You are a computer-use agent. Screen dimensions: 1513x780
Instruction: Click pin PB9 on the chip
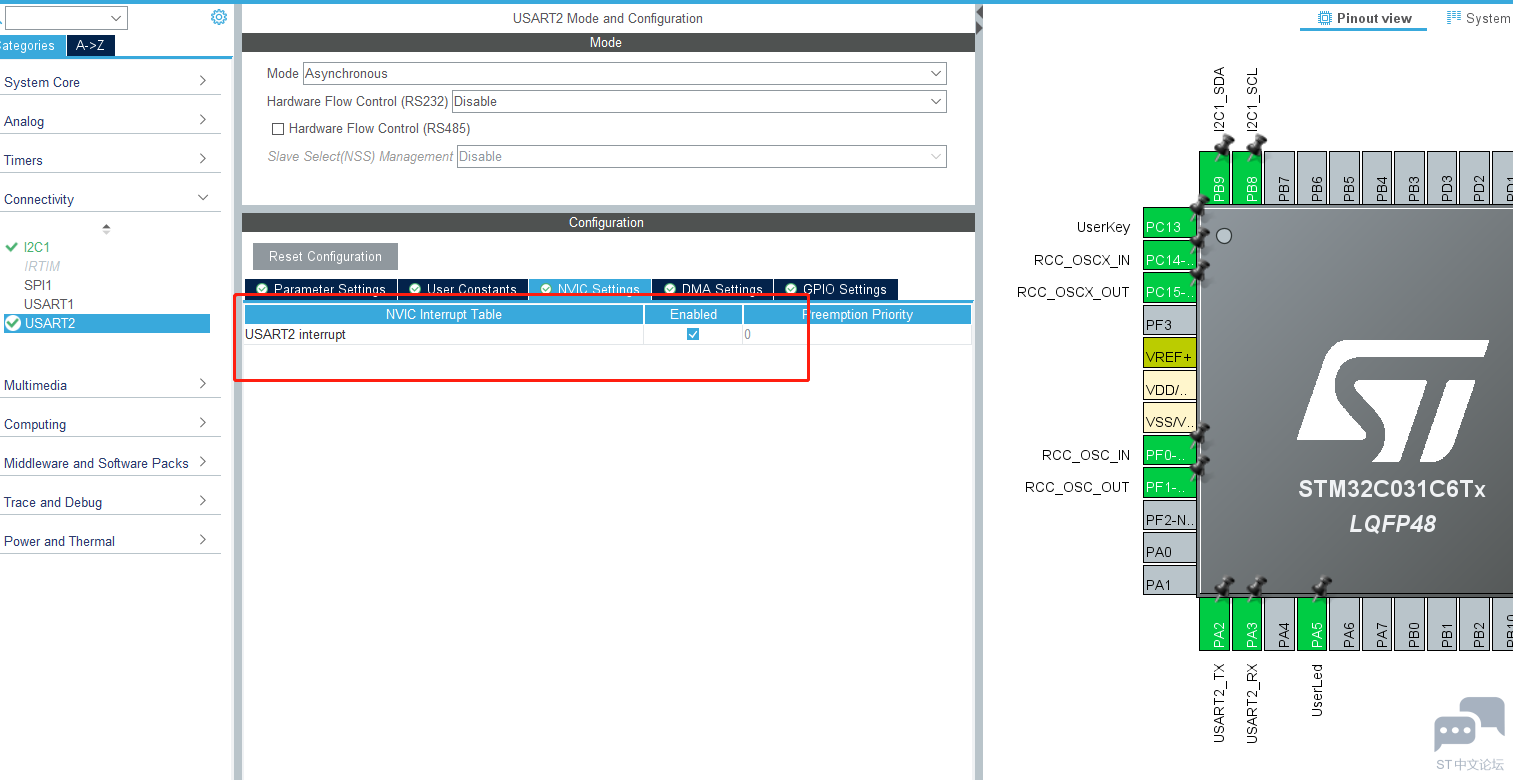1216,179
